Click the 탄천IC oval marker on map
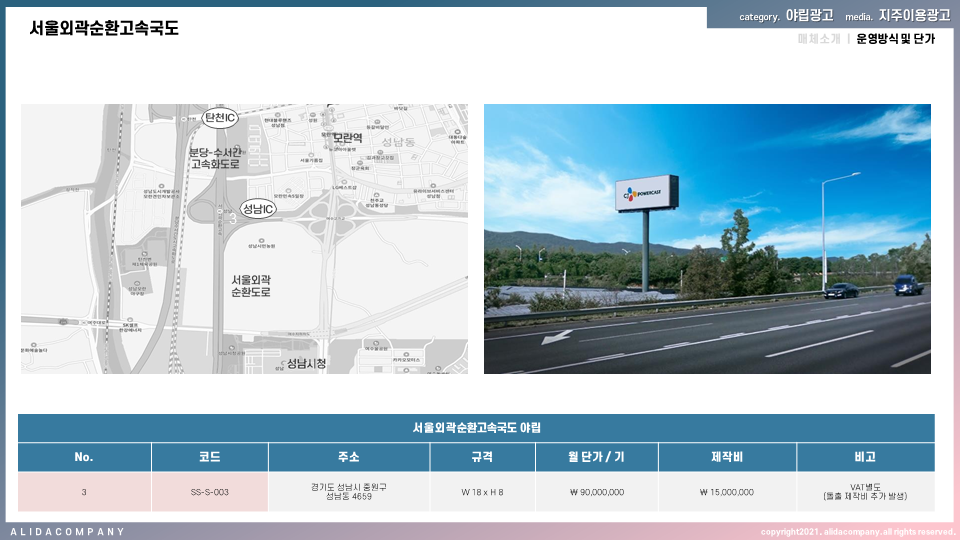The width and height of the screenshot is (960, 540). [x=220, y=118]
